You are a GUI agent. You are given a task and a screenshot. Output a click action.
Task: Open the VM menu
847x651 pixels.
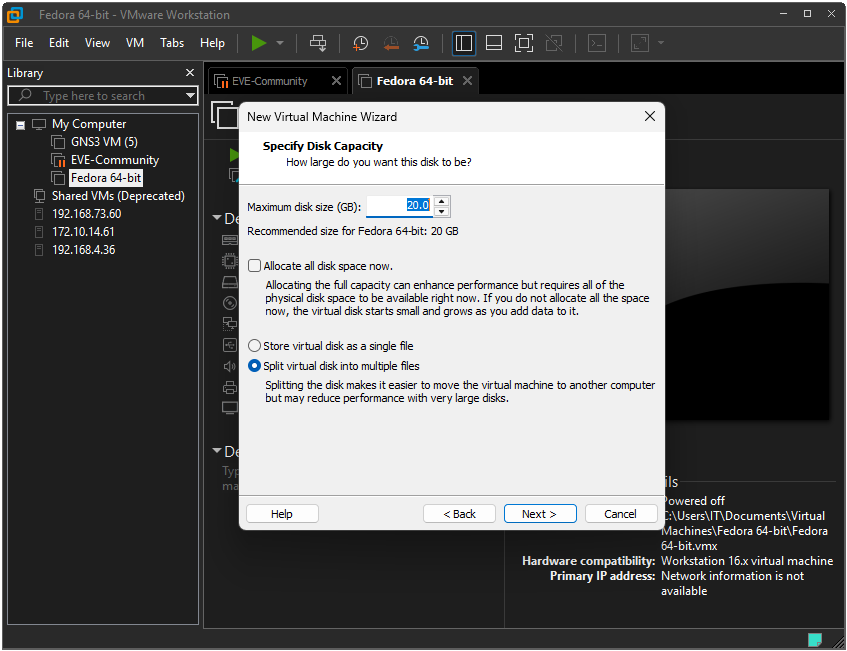[x=135, y=43]
